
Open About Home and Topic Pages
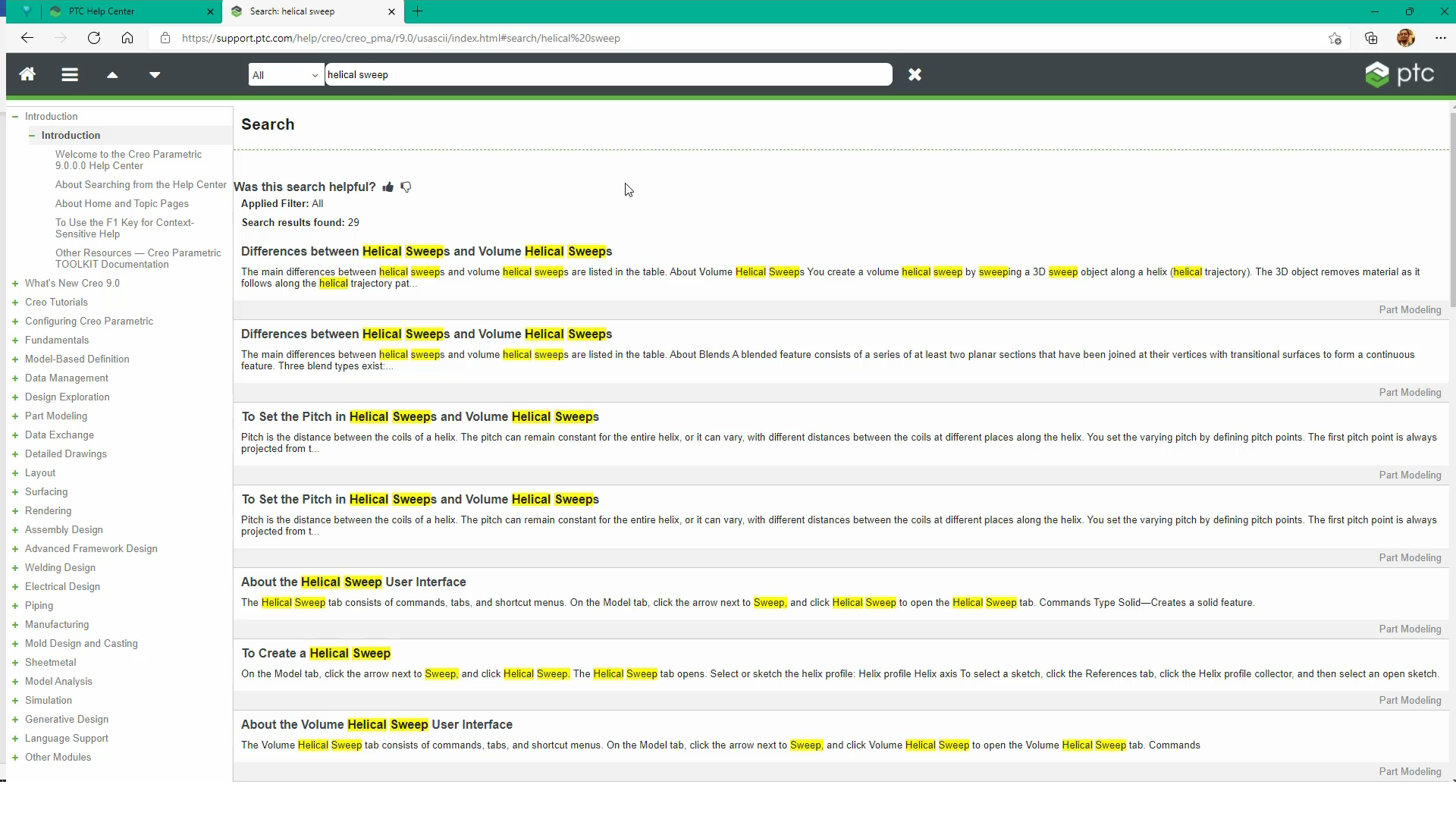point(122,203)
